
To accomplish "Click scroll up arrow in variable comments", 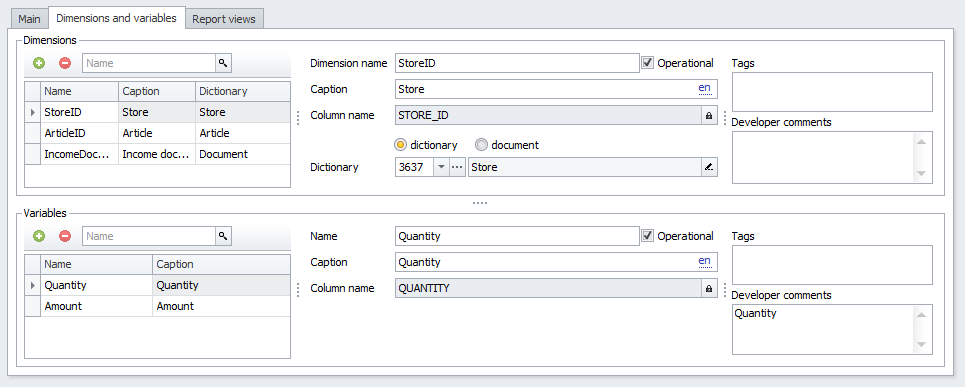I will tap(921, 314).
